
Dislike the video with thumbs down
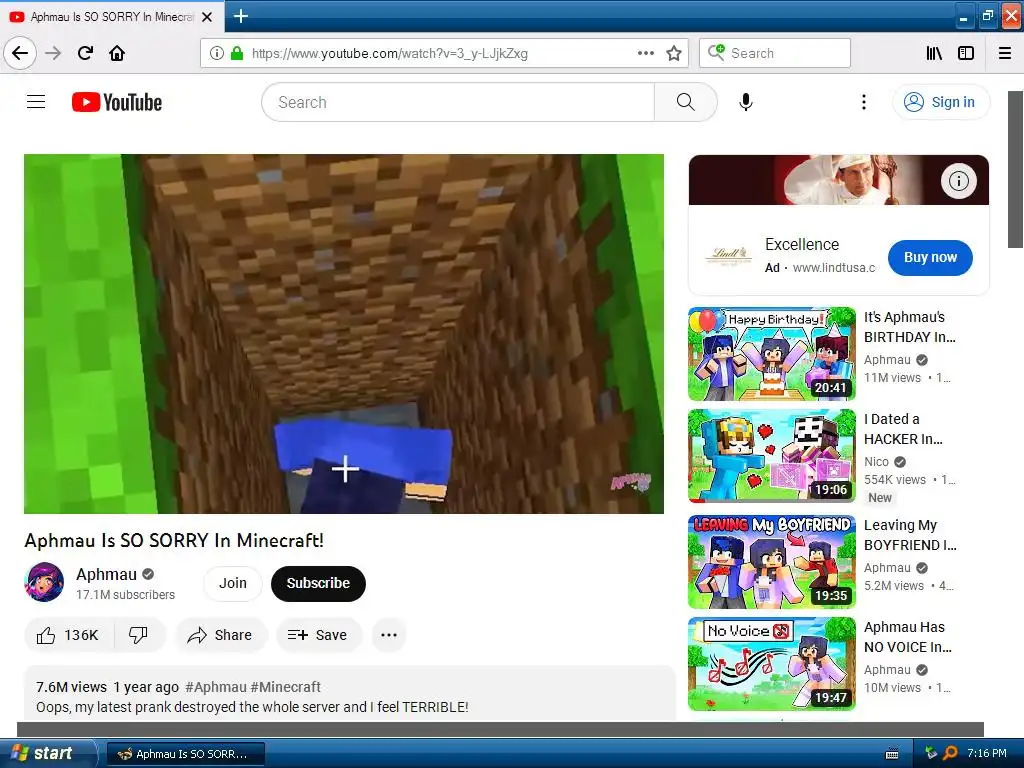point(138,635)
